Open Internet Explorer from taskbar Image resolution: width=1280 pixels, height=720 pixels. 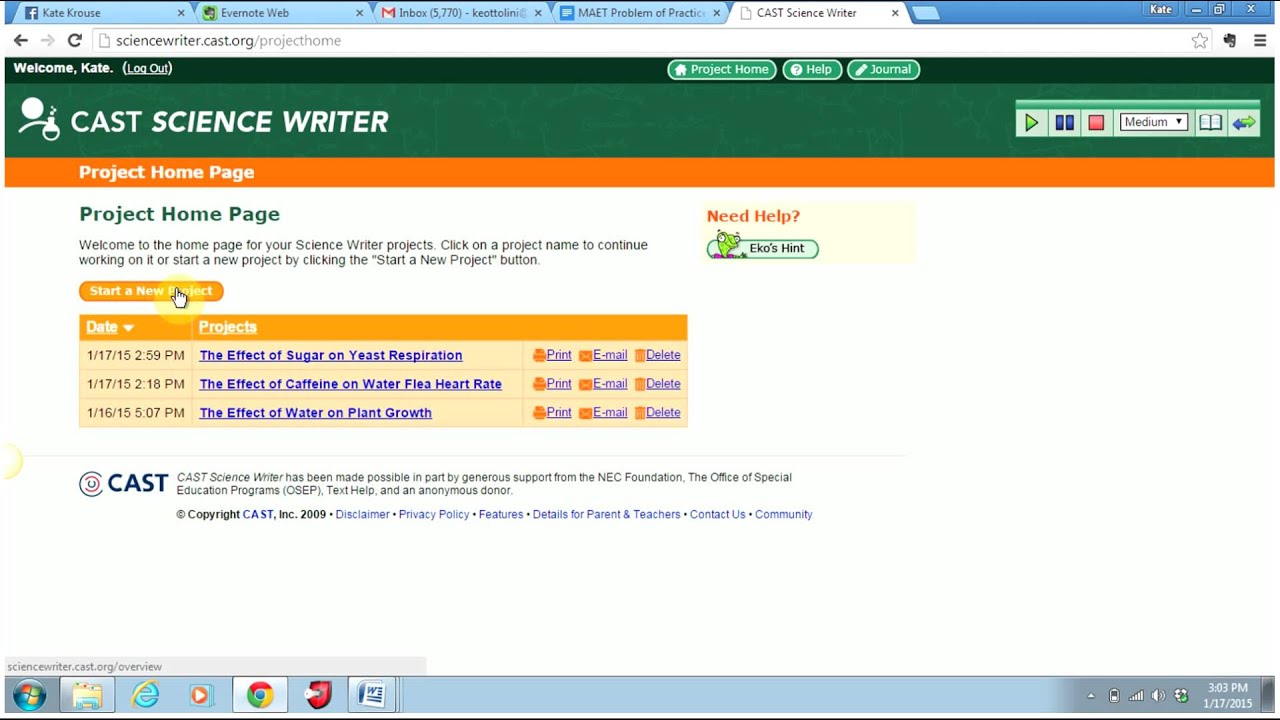pyautogui.click(x=145, y=695)
